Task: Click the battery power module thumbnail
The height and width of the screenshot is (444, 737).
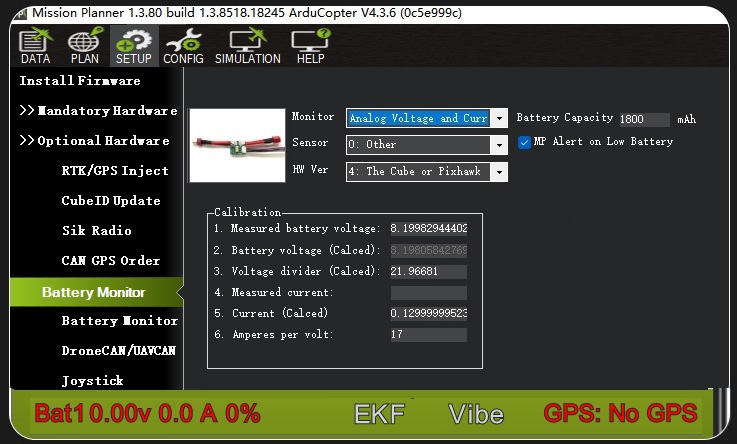Action: 237,145
